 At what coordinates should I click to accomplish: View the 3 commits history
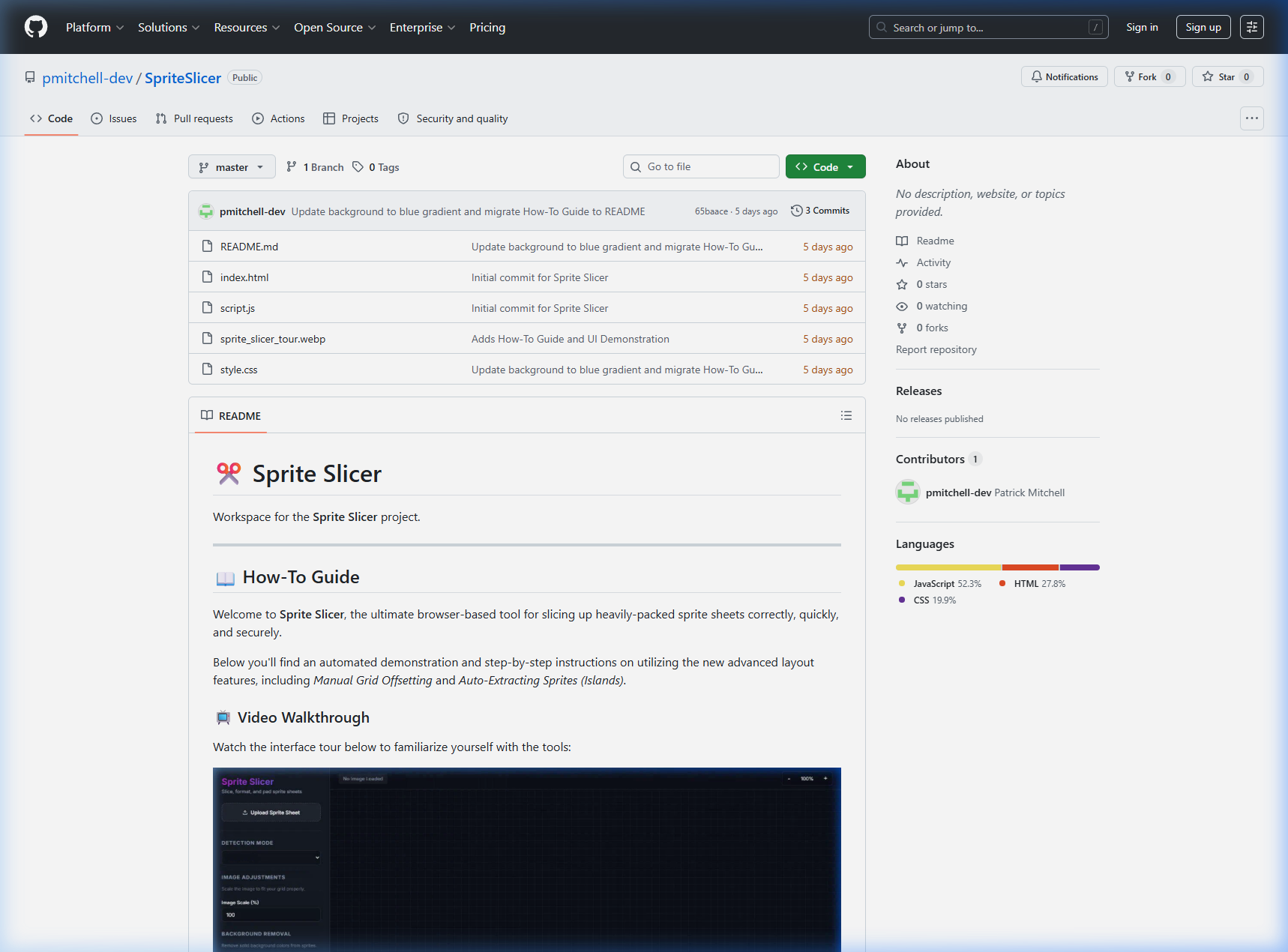click(820, 211)
